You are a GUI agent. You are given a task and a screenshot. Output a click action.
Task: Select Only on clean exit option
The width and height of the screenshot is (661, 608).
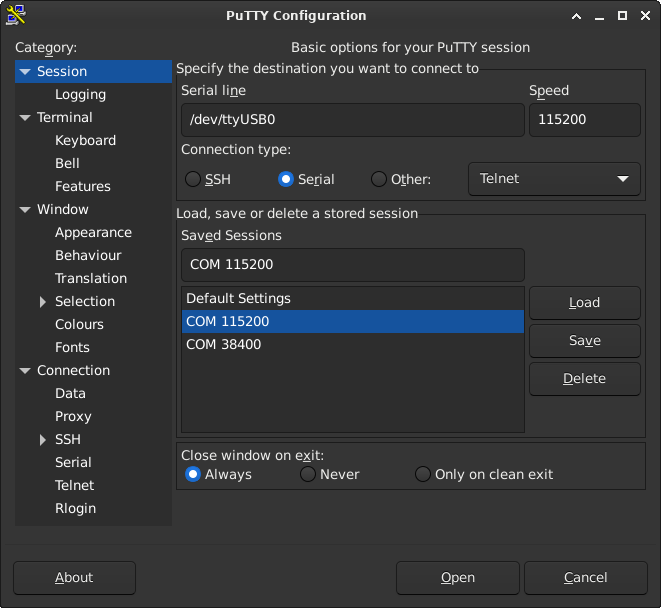coord(423,474)
